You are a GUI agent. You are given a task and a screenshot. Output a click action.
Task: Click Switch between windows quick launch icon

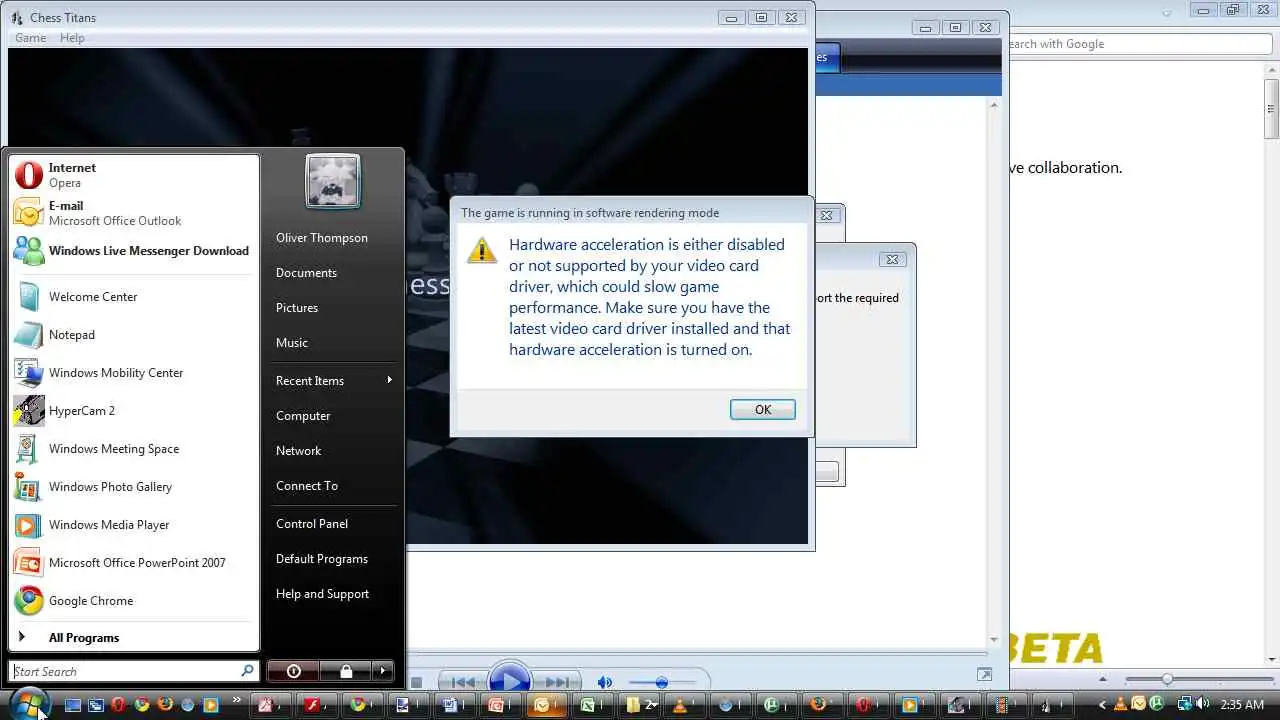tap(96, 705)
